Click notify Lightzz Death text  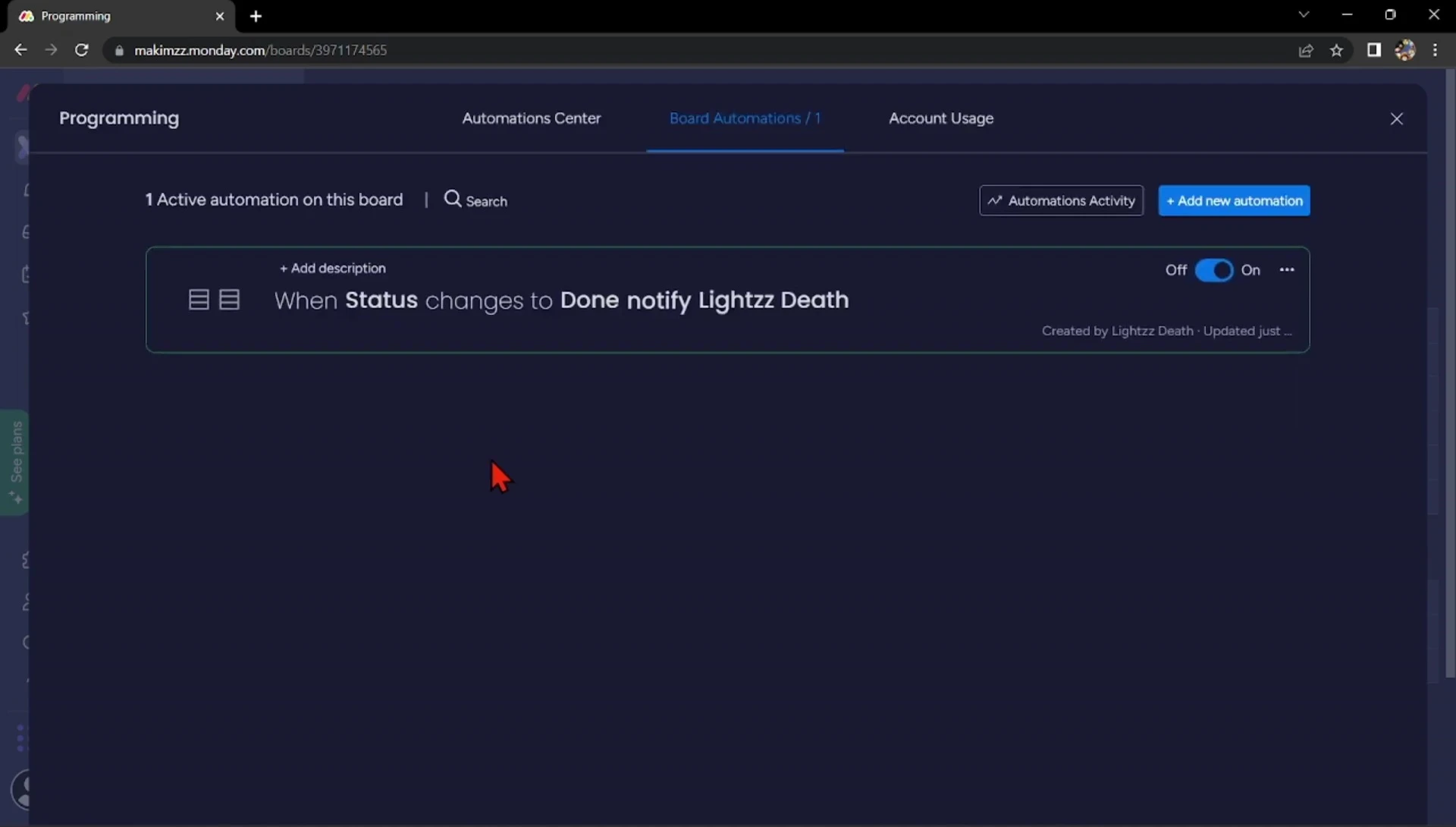point(737,300)
